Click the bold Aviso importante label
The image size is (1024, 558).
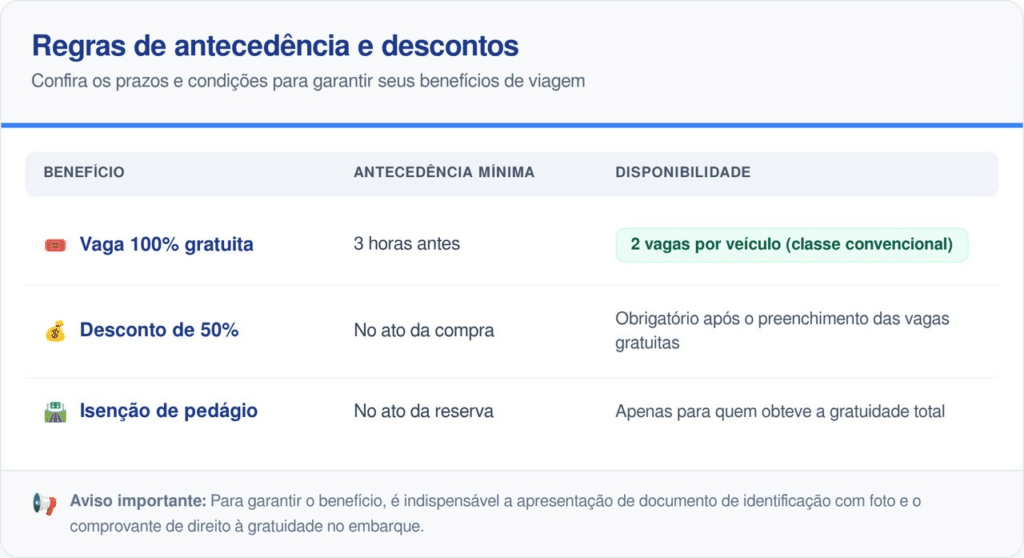click(x=138, y=500)
